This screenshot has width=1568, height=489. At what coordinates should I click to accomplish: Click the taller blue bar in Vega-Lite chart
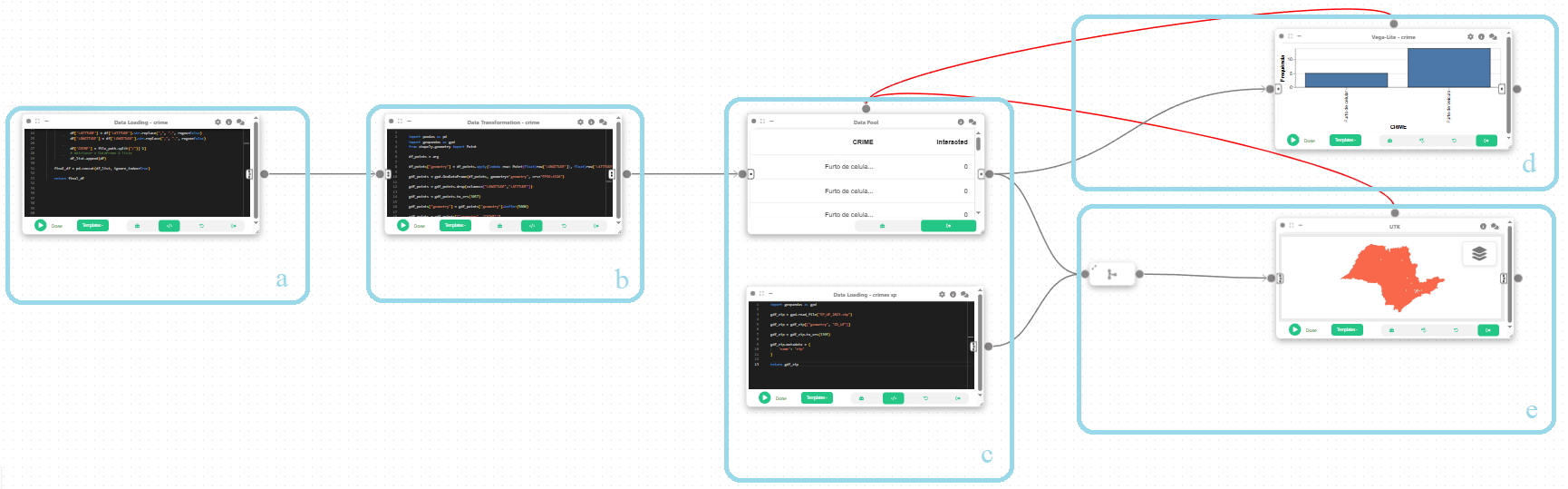point(1448,68)
